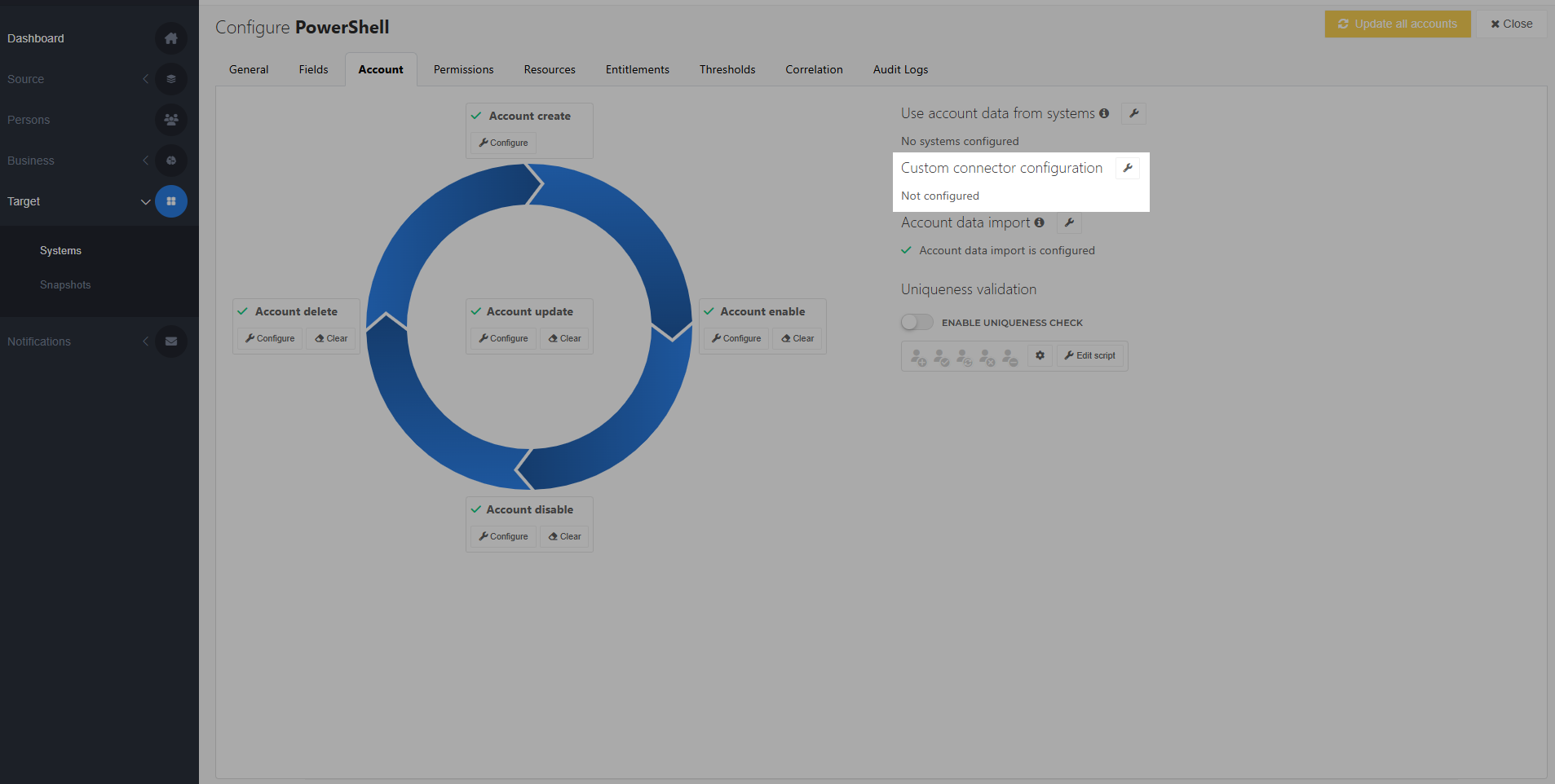Click the Account create checkmark

[476, 116]
